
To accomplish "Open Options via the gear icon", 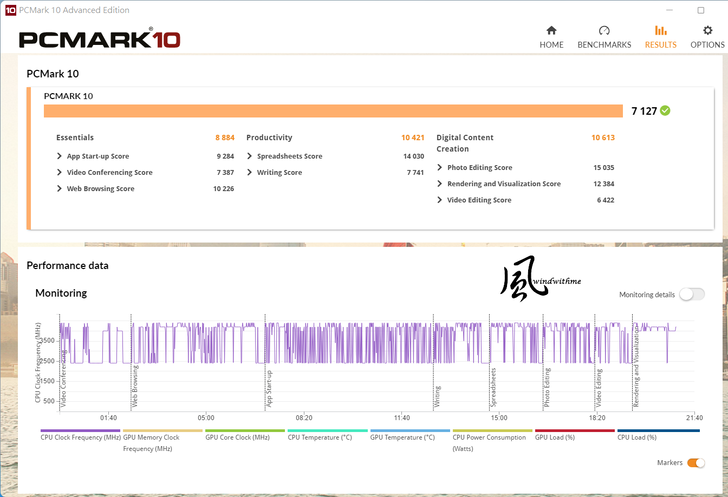I will point(707,31).
